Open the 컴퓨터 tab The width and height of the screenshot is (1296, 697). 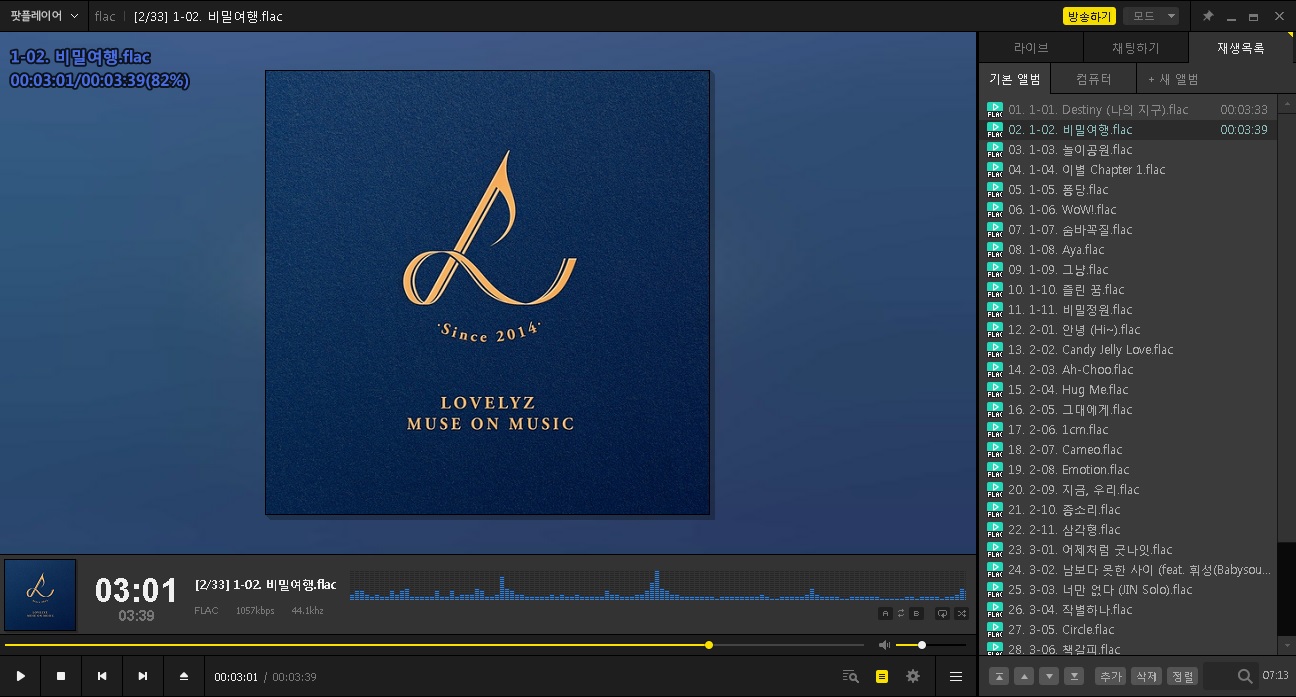click(x=1093, y=79)
